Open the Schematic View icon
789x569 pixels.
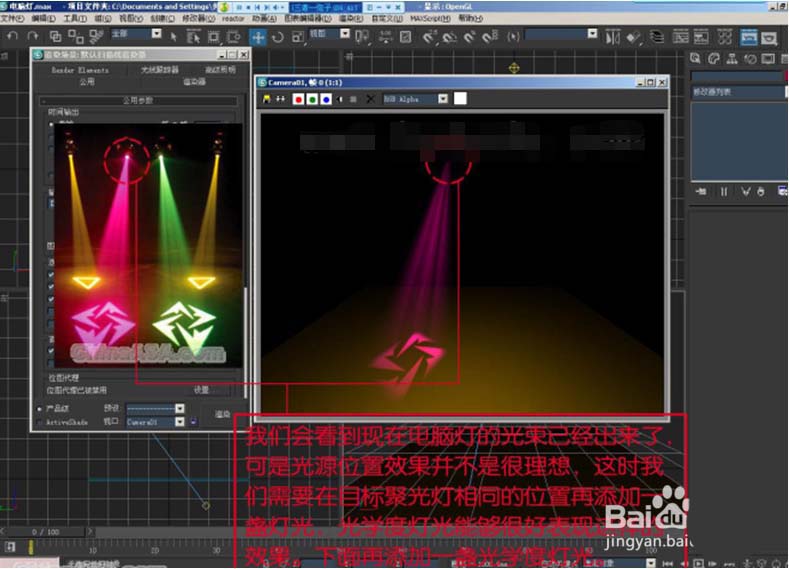pos(701,37)
